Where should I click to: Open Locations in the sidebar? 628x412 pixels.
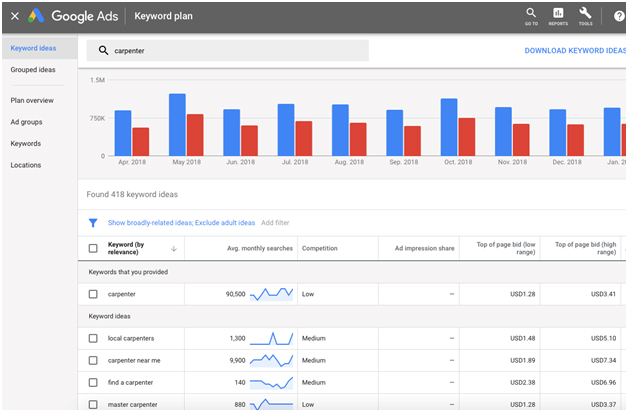tap(26, 165)
